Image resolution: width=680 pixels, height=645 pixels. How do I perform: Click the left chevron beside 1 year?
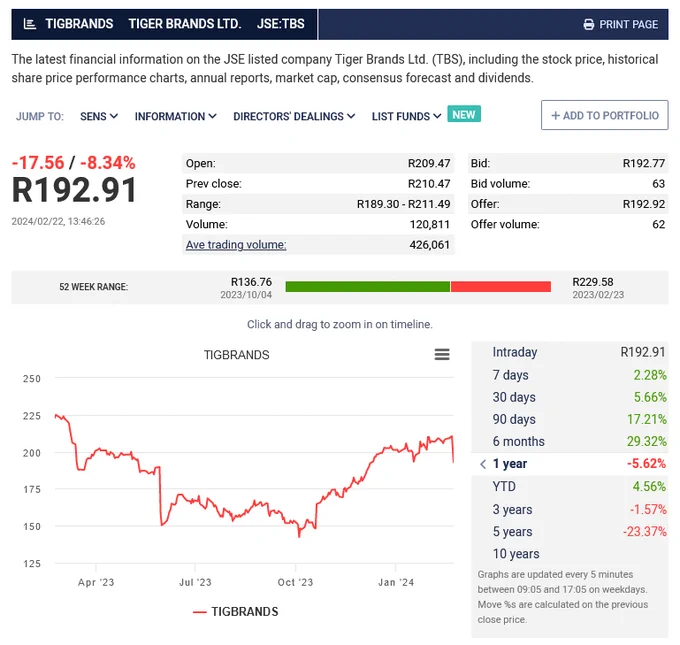pyautogui.click(x=483, y=464)
